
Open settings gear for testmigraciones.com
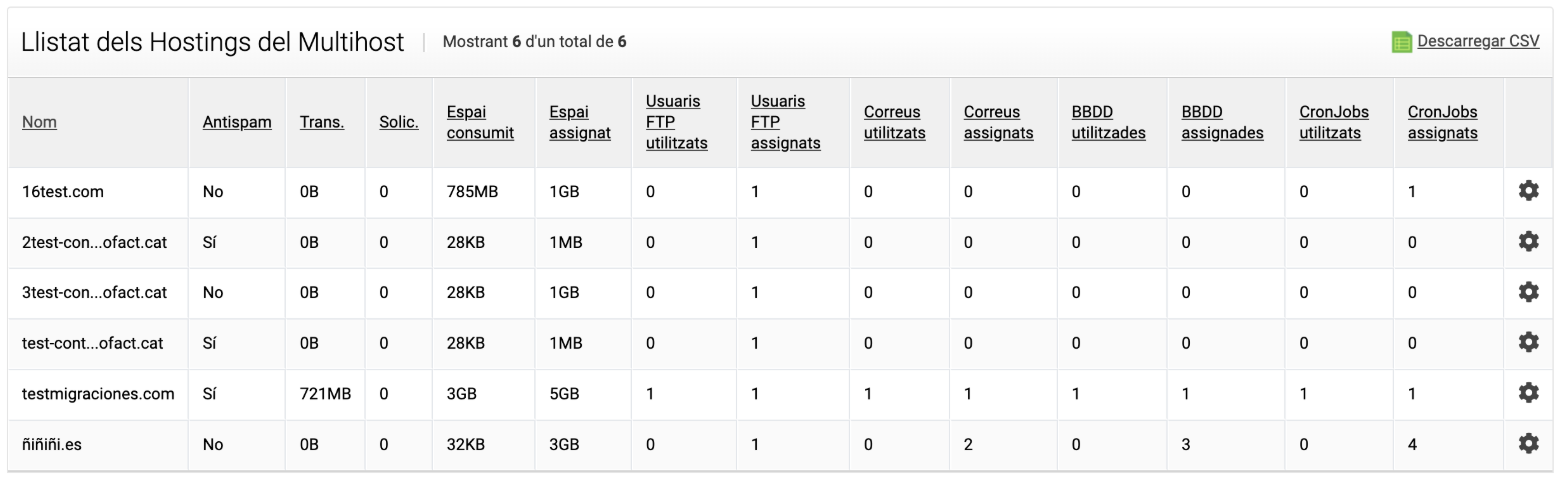pos(1528,393)
